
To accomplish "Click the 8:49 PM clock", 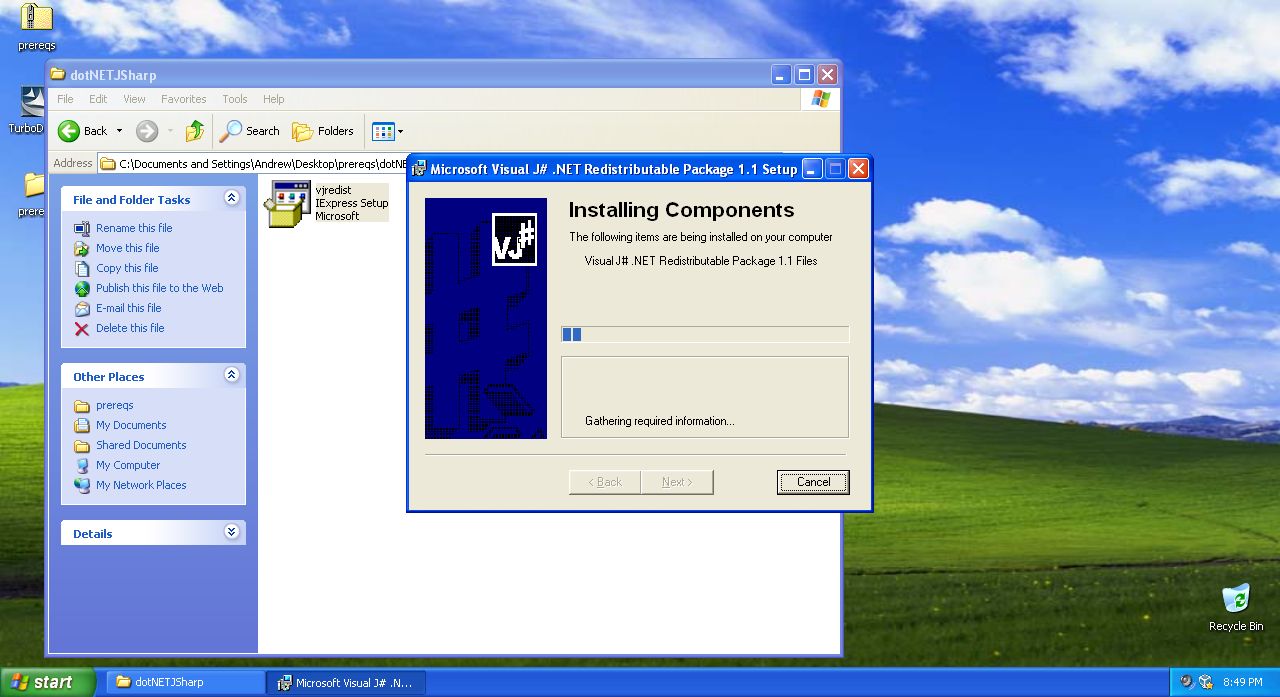I will tap(1242, 682).
